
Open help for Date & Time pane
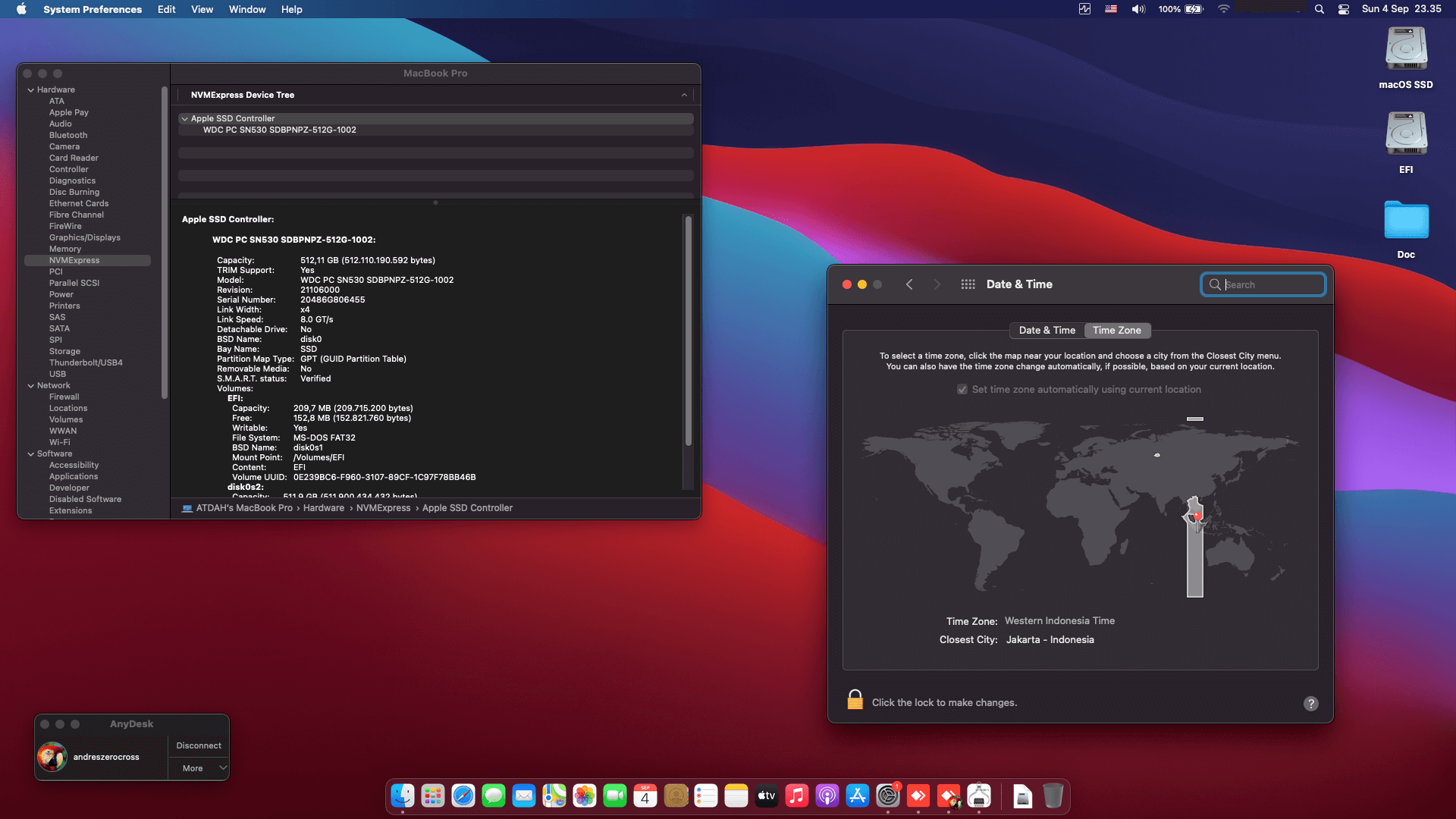point(1310,703)
